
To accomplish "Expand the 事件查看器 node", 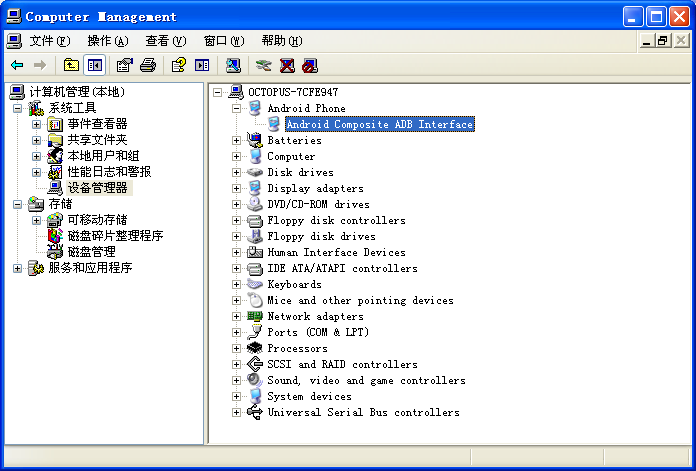I will tap(36, 124).
